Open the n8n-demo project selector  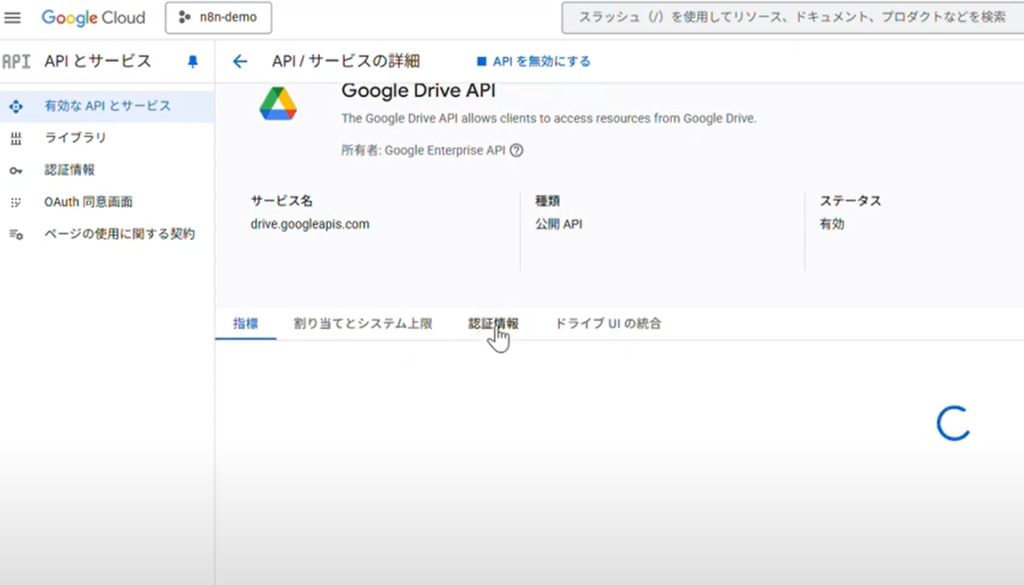coord(218,18)
